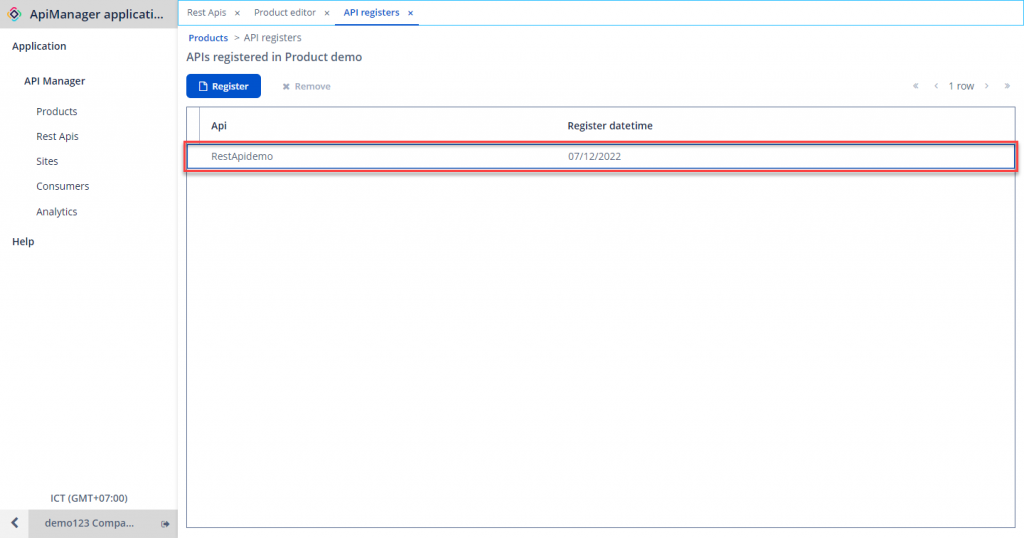Close the Product editor tab
The image size is (1024, 538).
click(327, 13)
